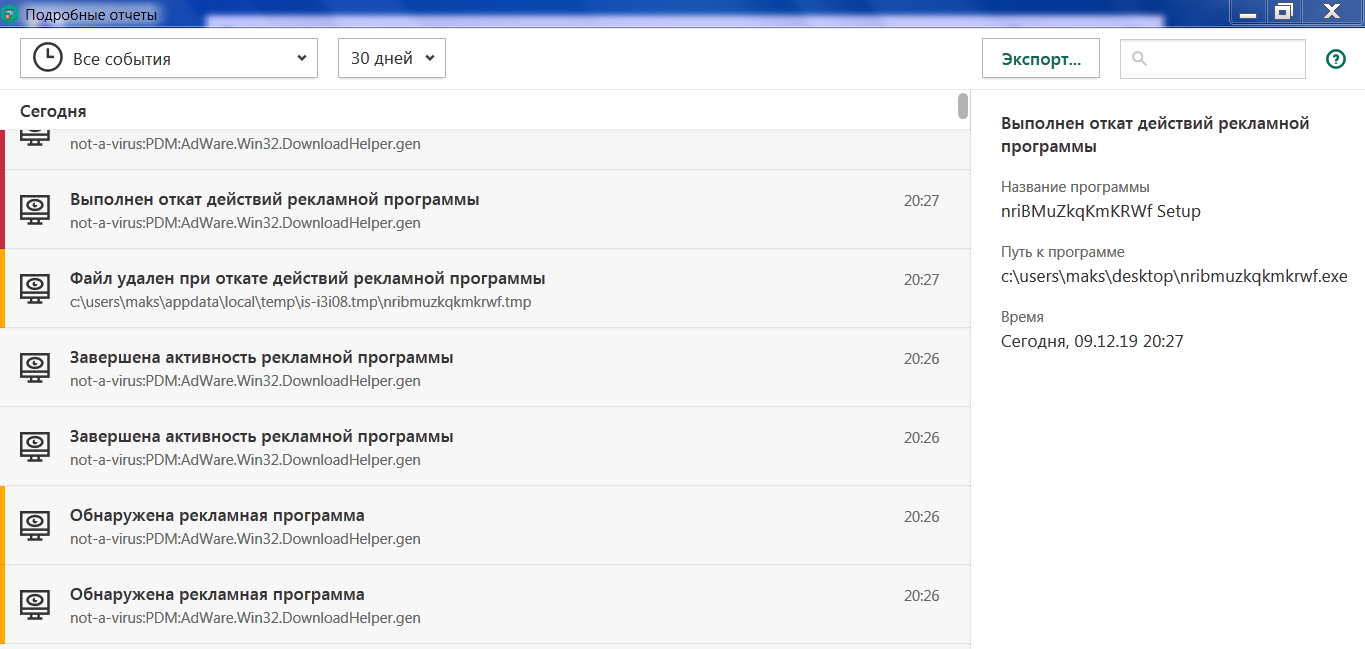Restore down the reports window
The width and height of the screenshot is (1365, 649).
coord(1284,12)
